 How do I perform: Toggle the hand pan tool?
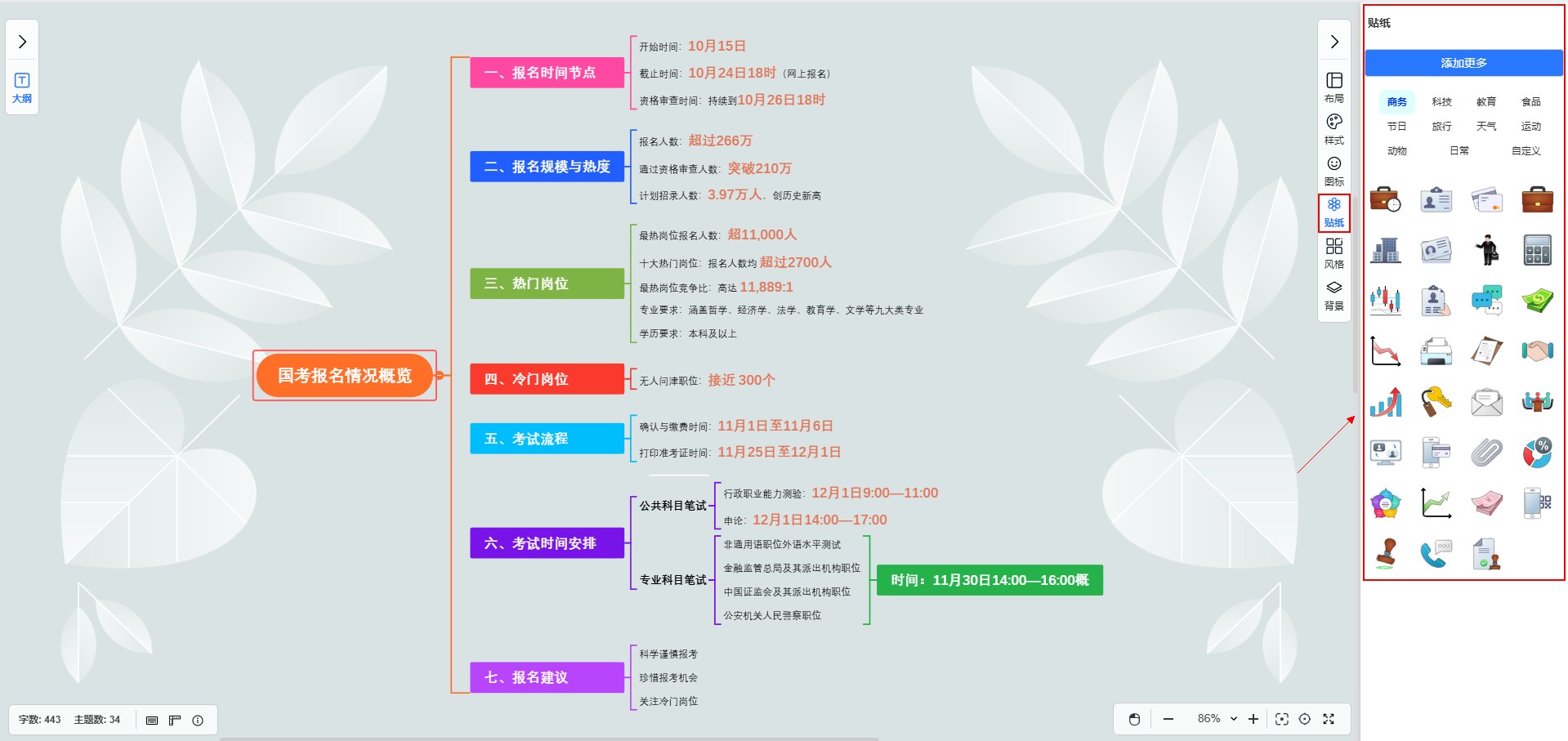(x=1134, y=719)
